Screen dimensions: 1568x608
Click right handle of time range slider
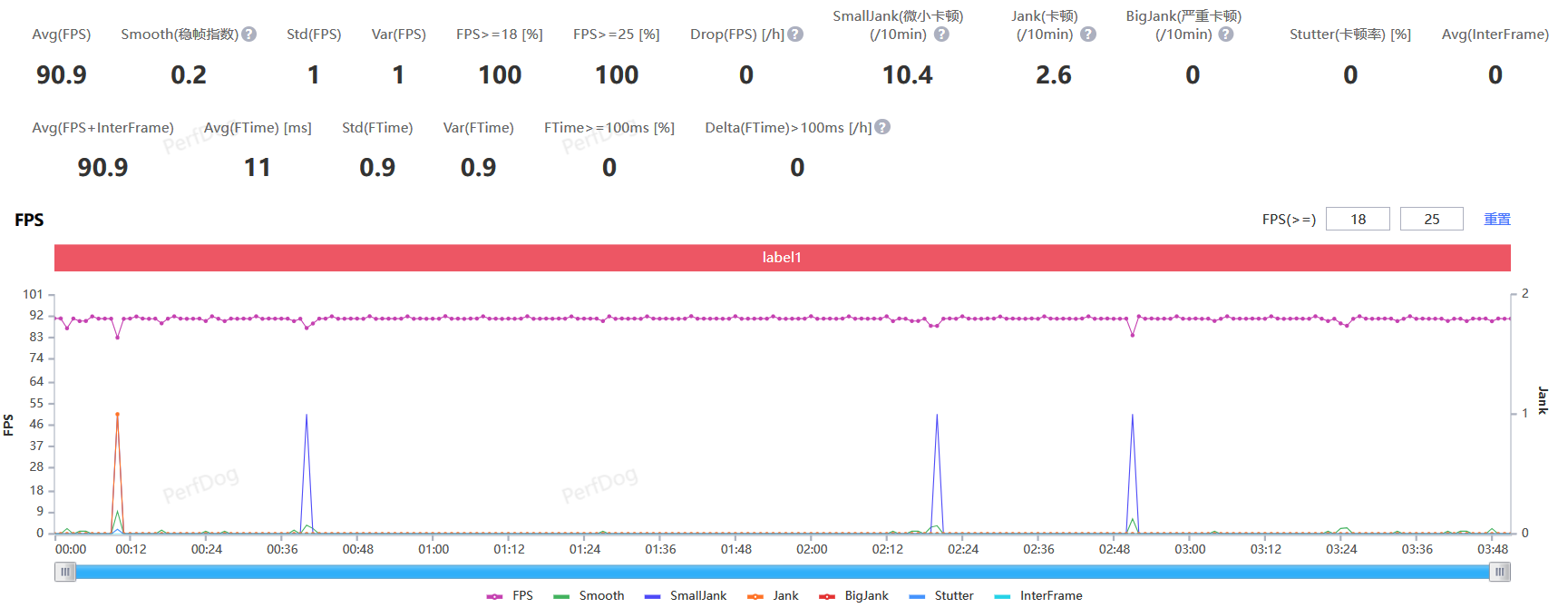point(1500,572)
